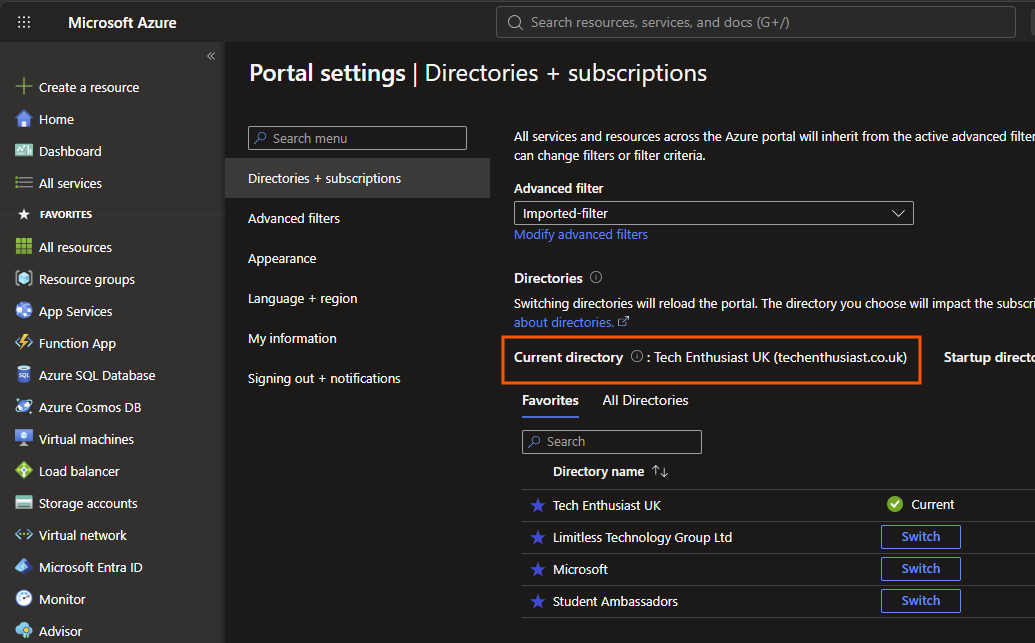Switch to the All Directories tab
The width and height of the screenshot is (1035, 643).
[x=645, y=400]
